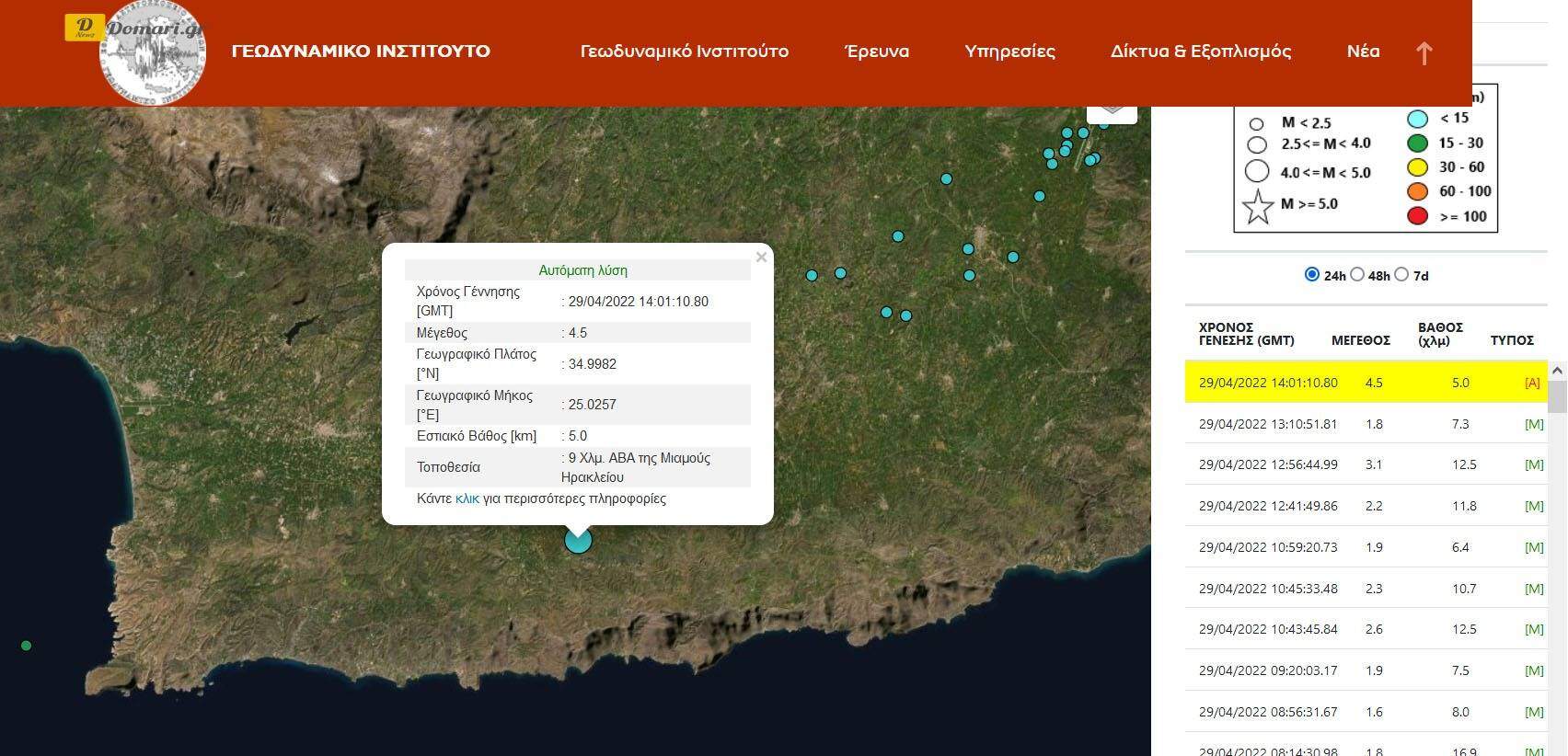Image resolution: width=1568 pixels, height=756 pixels.
Task: Open the Γεωδυναμικό Ινστιτούτο menu
Action: click(684, 52)
